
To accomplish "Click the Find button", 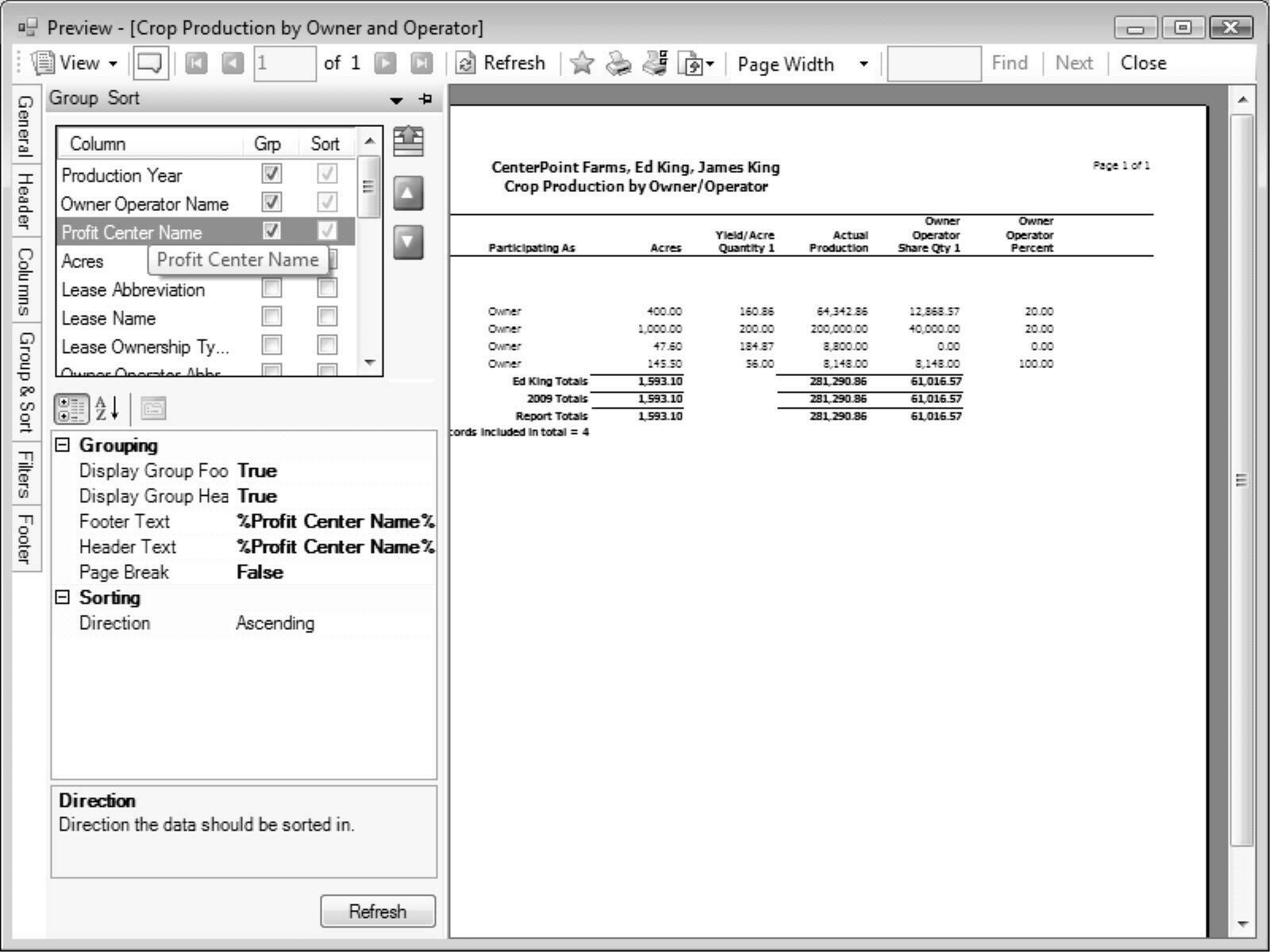I will pyautogui.click(x=1010, y=63).
